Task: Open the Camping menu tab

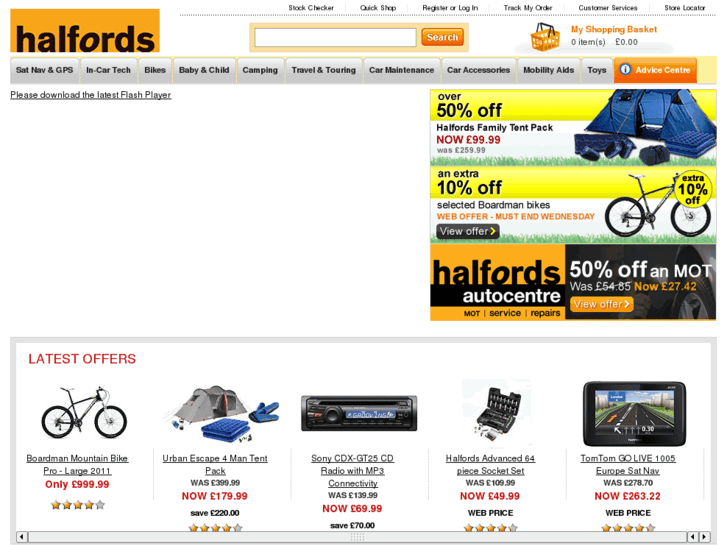Action: click(x=260, y=70)
